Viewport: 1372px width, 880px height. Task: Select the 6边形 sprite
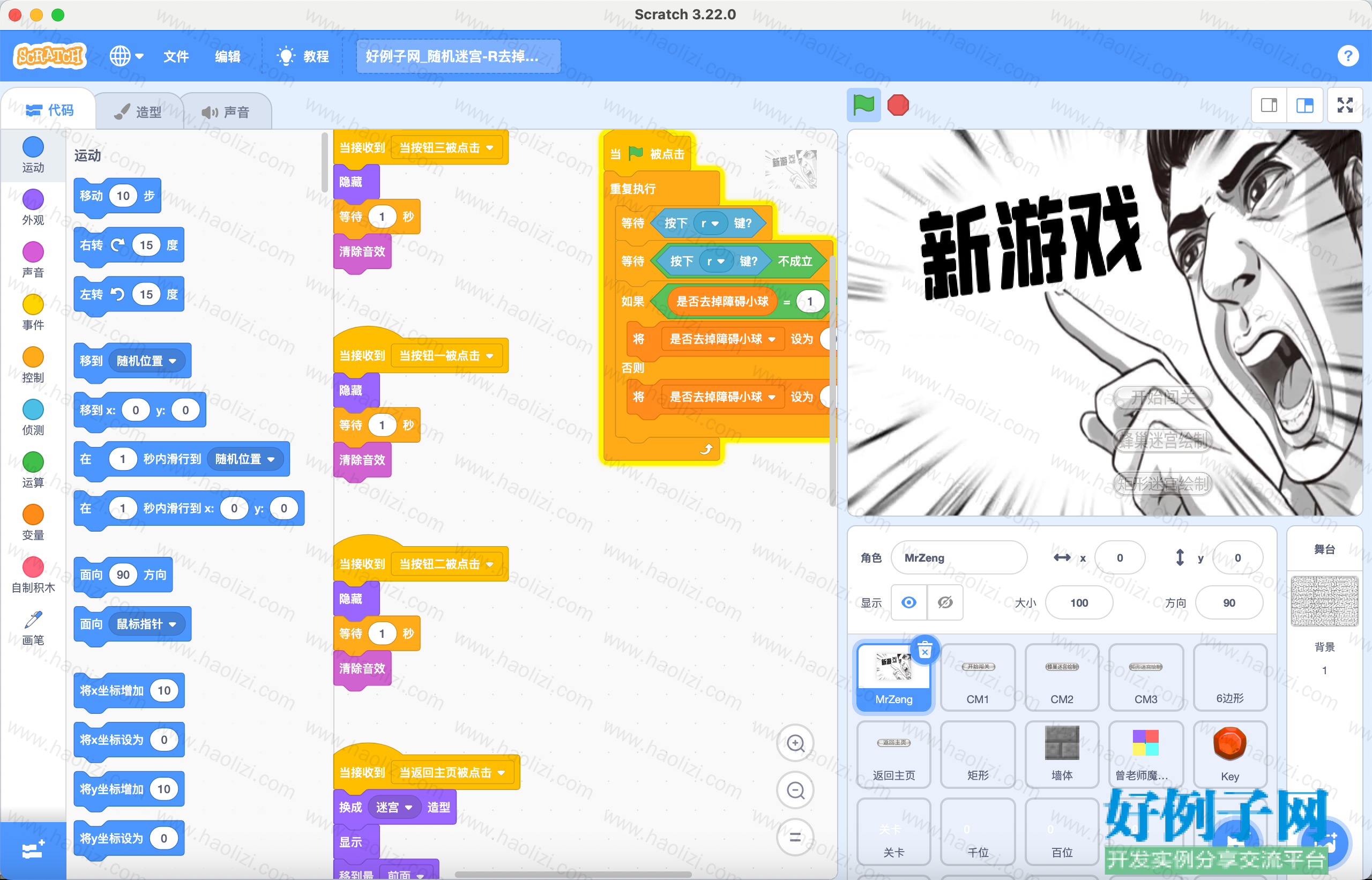[1230, 677]
